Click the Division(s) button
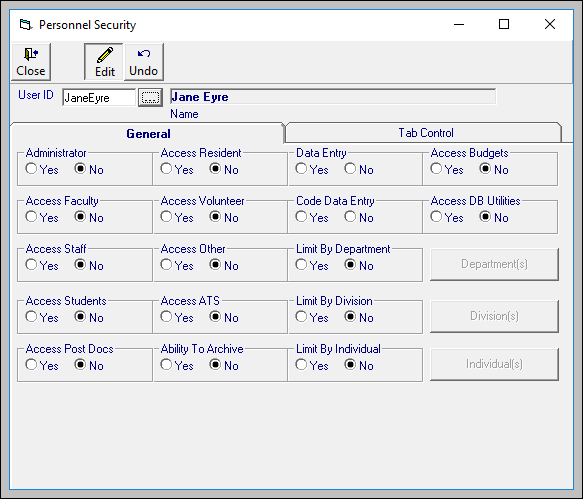 (494, 316)
